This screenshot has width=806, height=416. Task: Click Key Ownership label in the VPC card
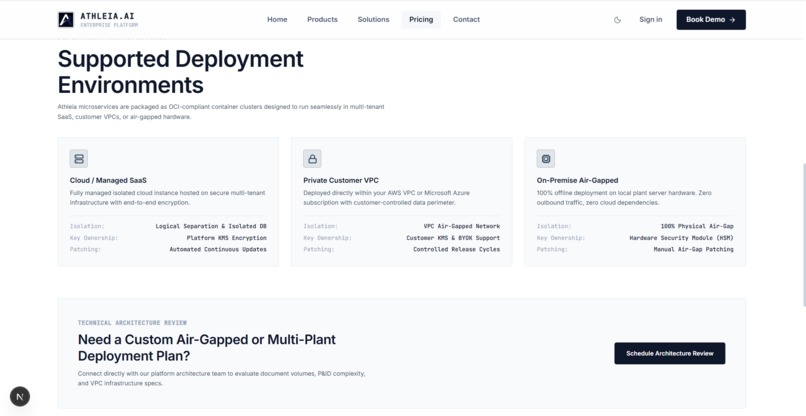(327, 238)
